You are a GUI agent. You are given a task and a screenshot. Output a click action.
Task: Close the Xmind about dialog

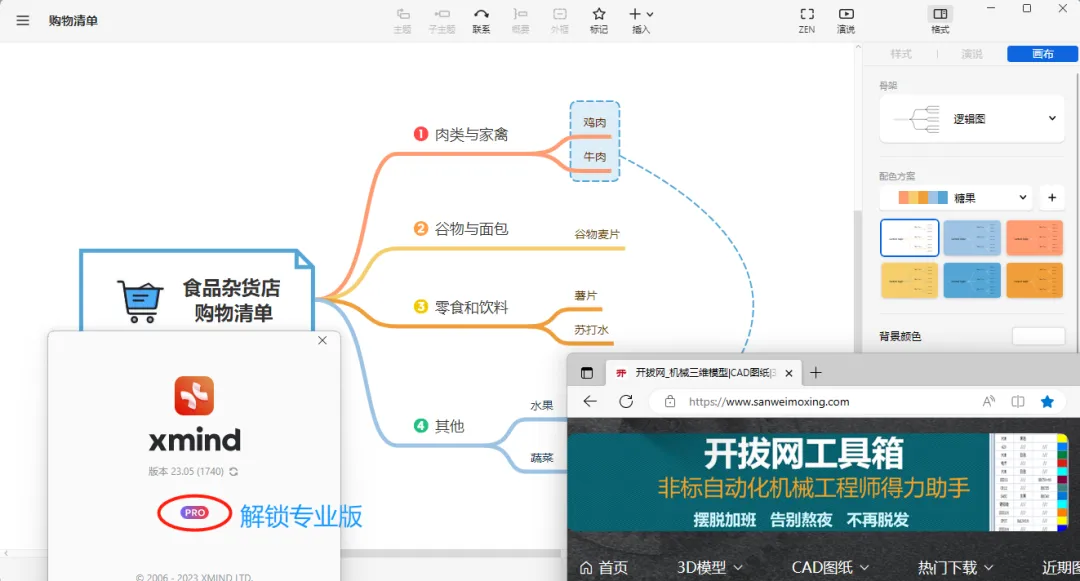click(322, 340)
